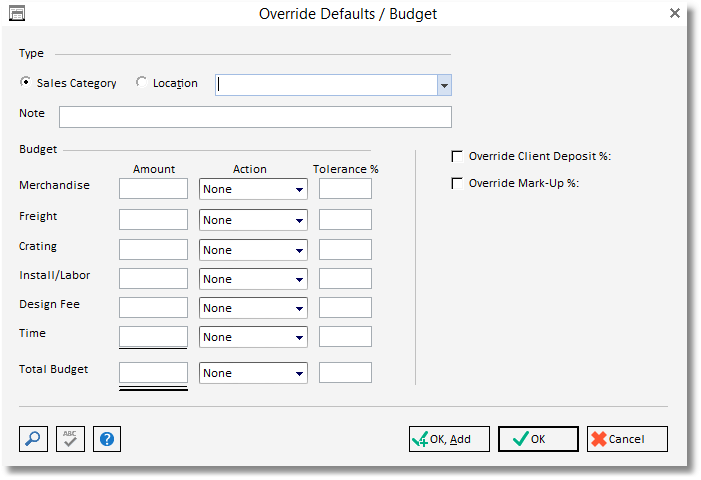Click the Design Fee Tolerance % field
This screenshot has width=701, height=480.
[345, 307]
